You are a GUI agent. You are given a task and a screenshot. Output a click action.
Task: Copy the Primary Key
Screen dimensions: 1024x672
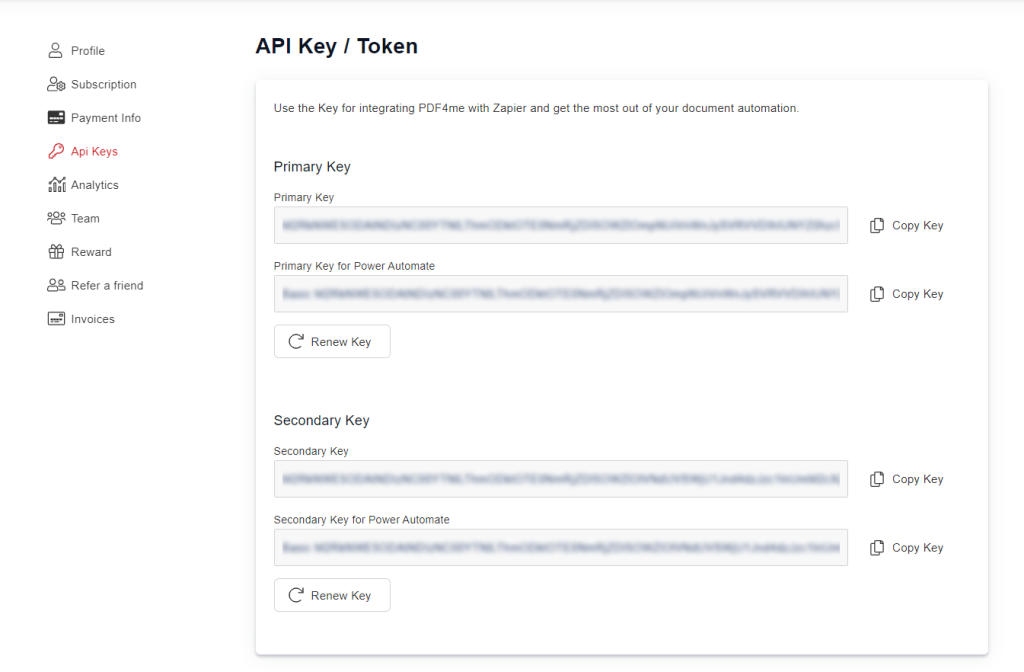(906, 226)
